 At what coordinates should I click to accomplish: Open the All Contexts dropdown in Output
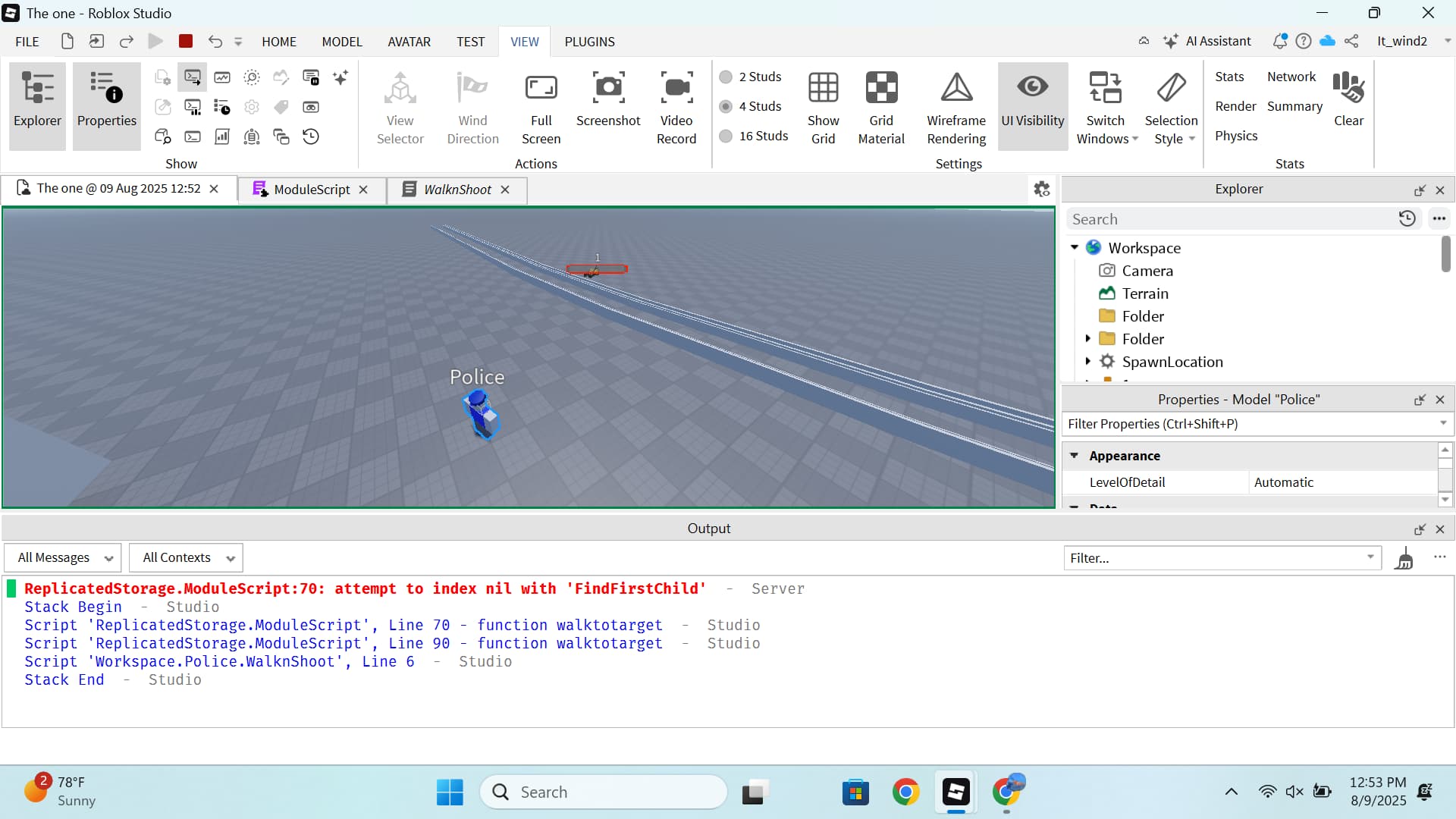click(185, 557)
